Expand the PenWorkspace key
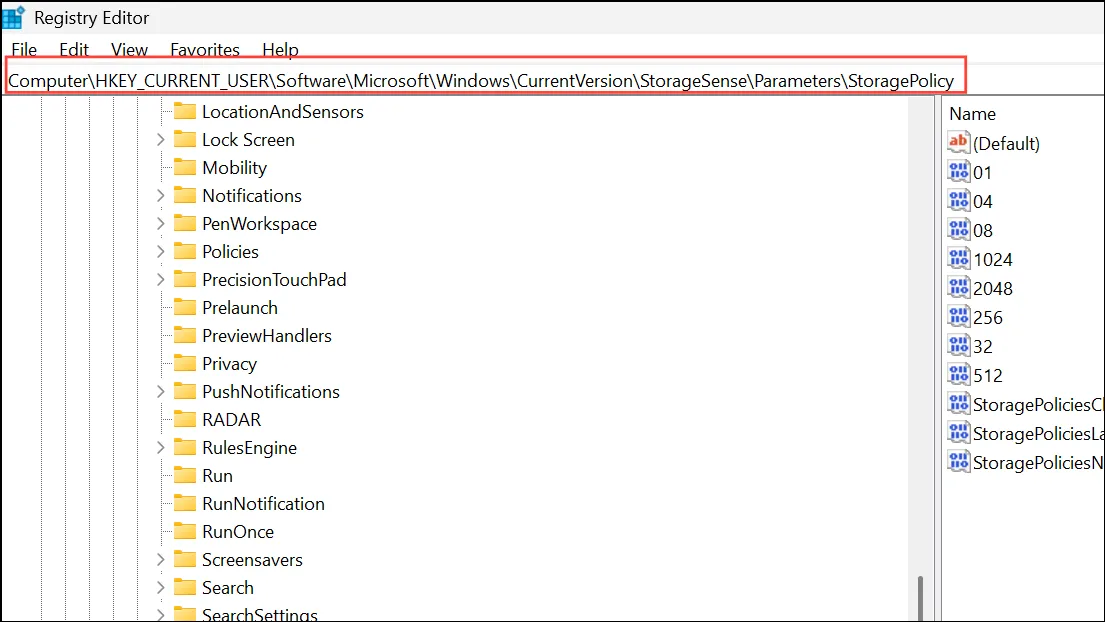This screenshot has height=622, width=1105. point(160,223)
